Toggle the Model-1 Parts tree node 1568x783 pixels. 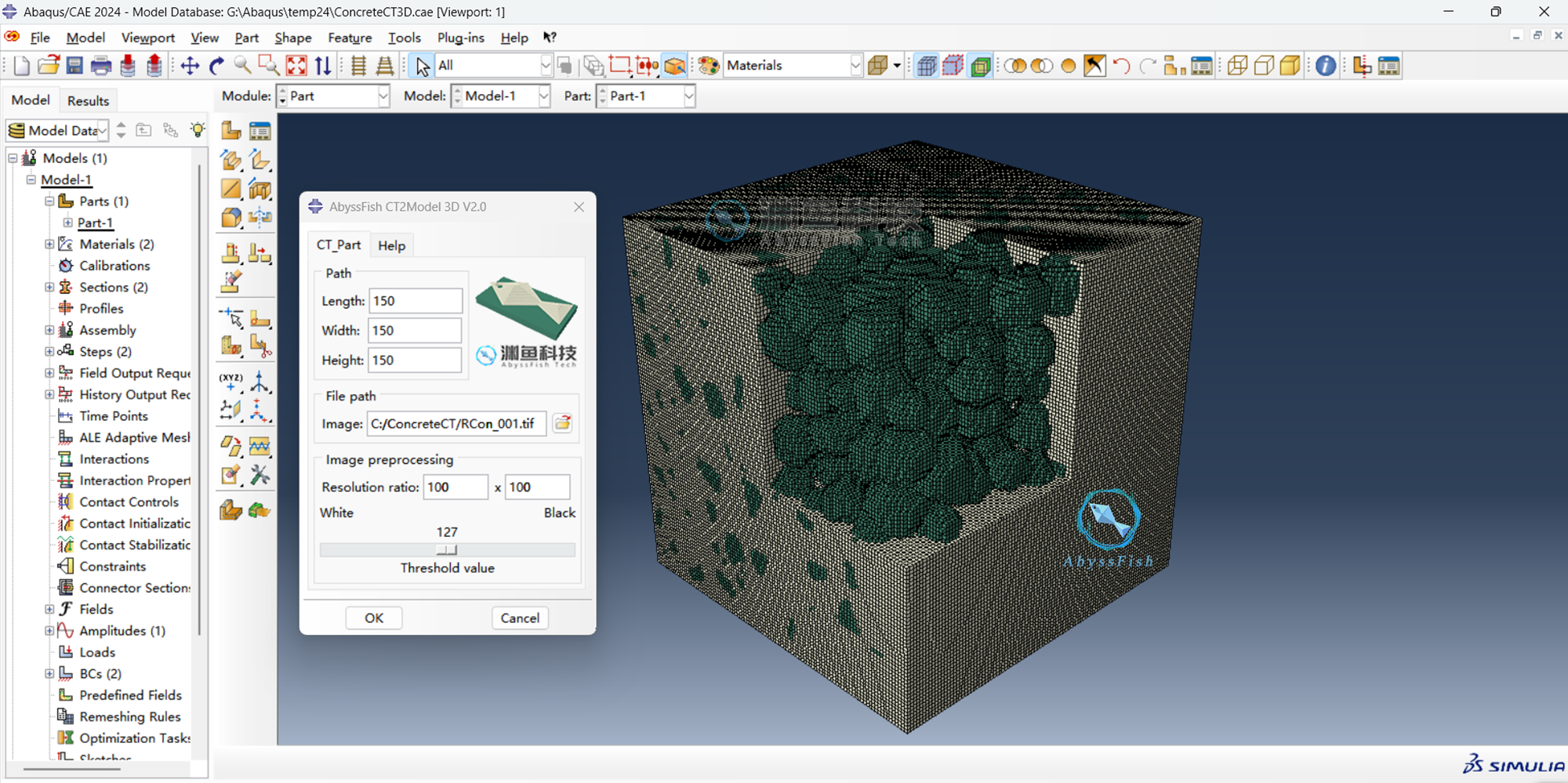coord(49,201)
